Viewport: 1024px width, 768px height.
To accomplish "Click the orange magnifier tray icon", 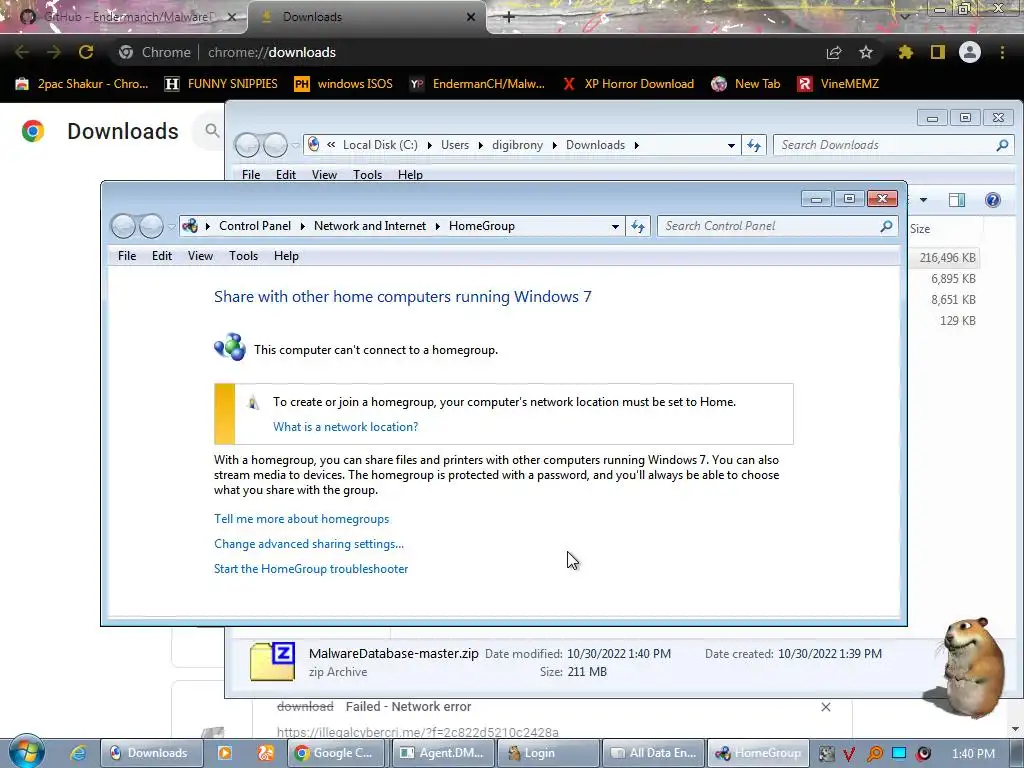I will pos(874,754).
